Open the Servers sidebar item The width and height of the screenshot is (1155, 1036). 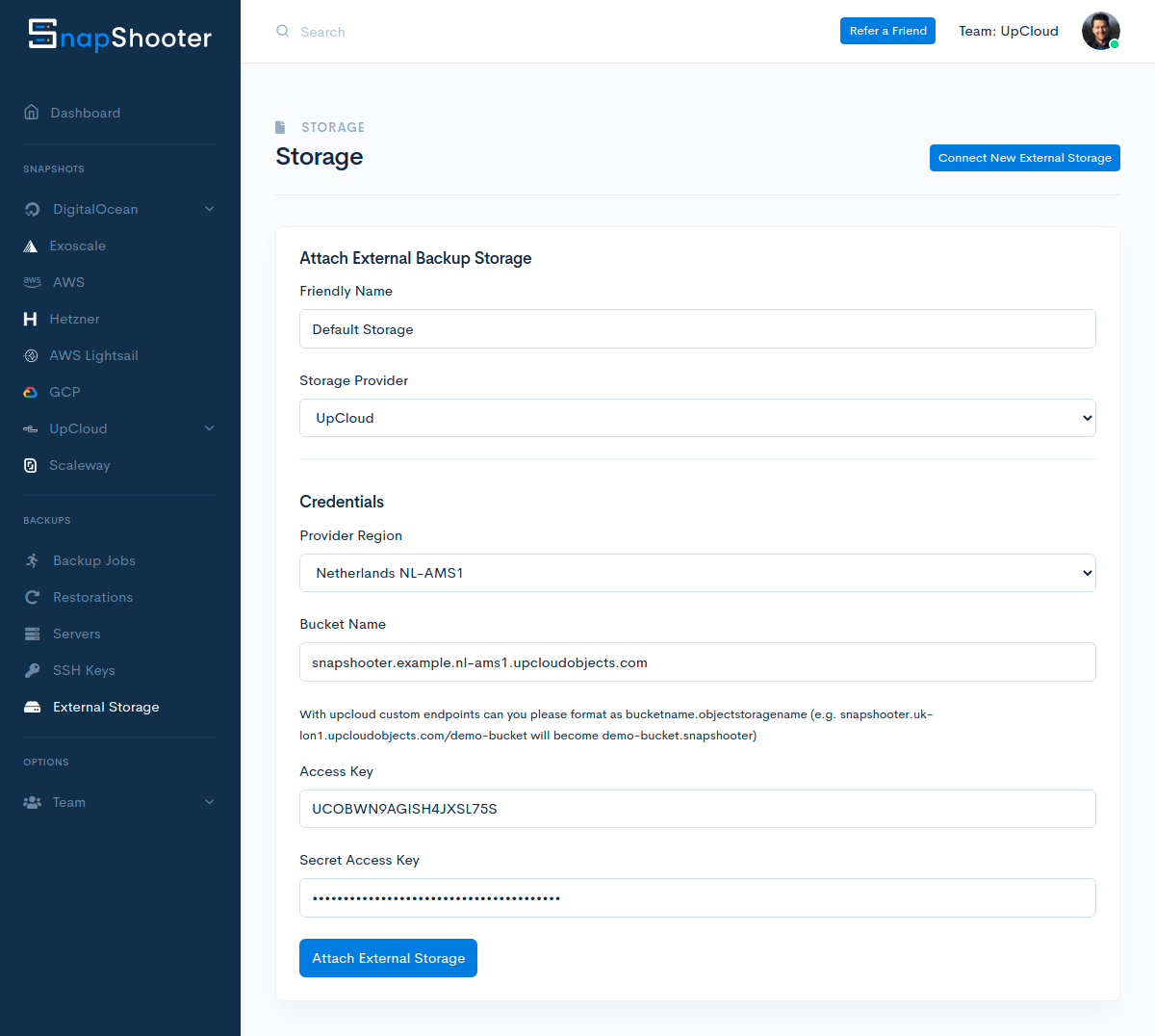tap(76, 634)
